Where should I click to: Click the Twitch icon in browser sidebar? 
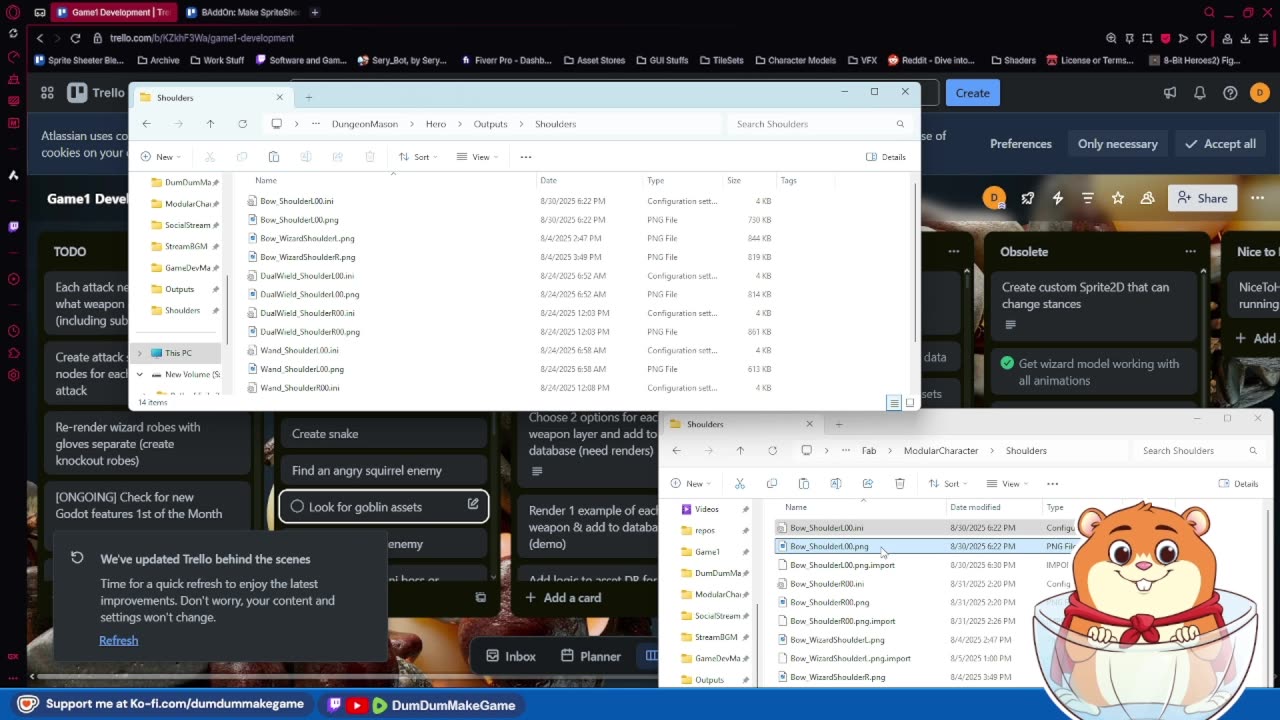pyautogui.click(x=13, y=227)
